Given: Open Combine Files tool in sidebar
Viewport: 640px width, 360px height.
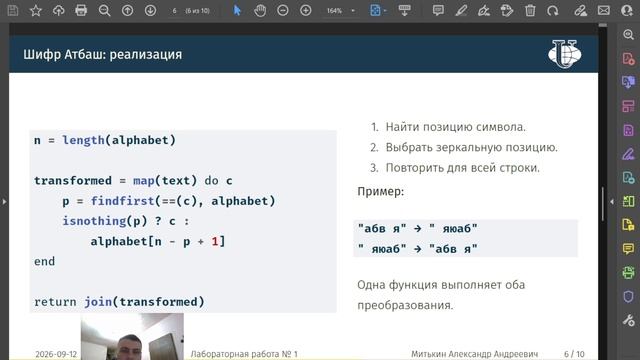Looking at the screenshot, I should point(629,82).
